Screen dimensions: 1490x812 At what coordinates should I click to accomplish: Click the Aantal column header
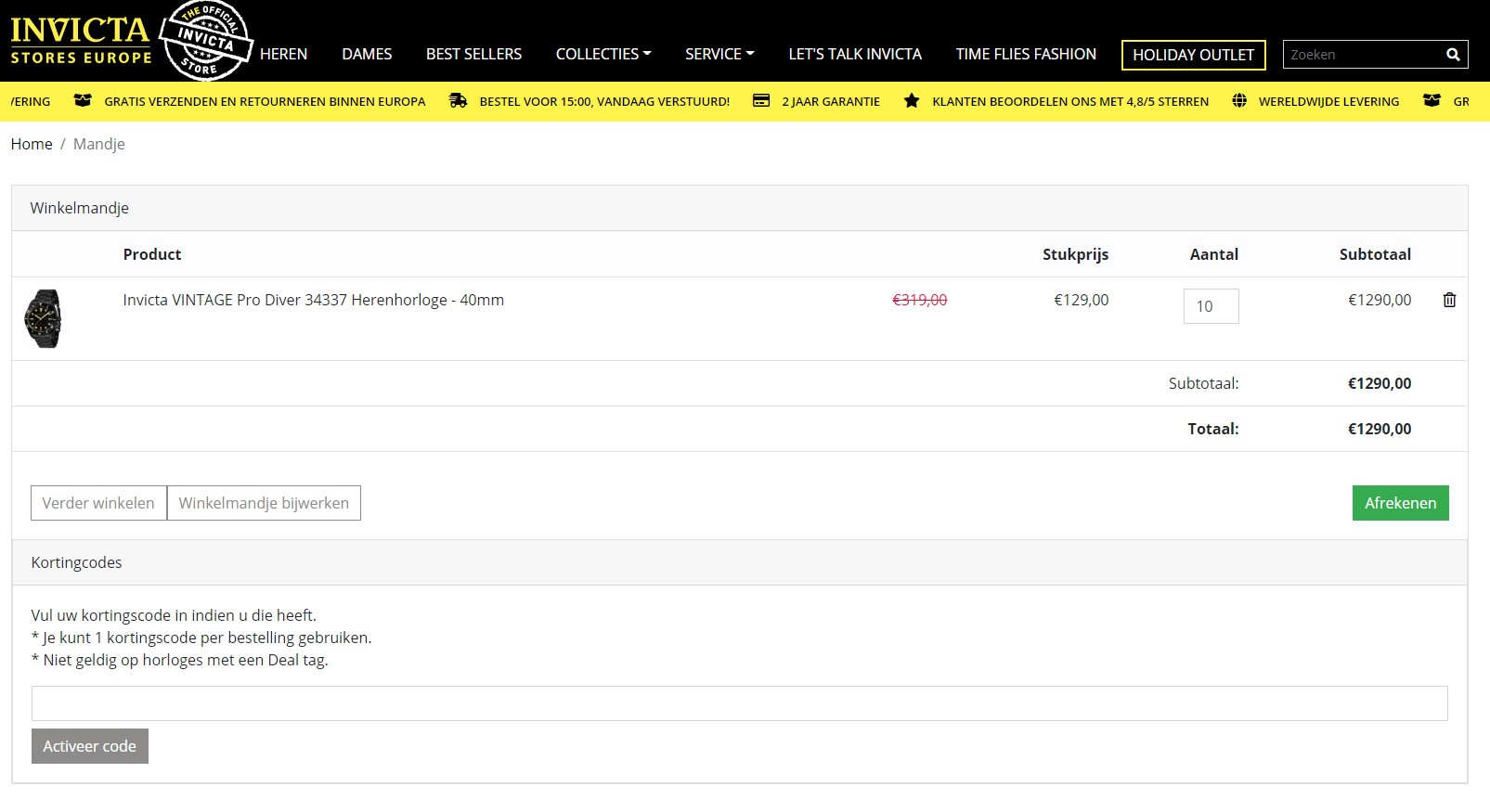click(1214, 254)
